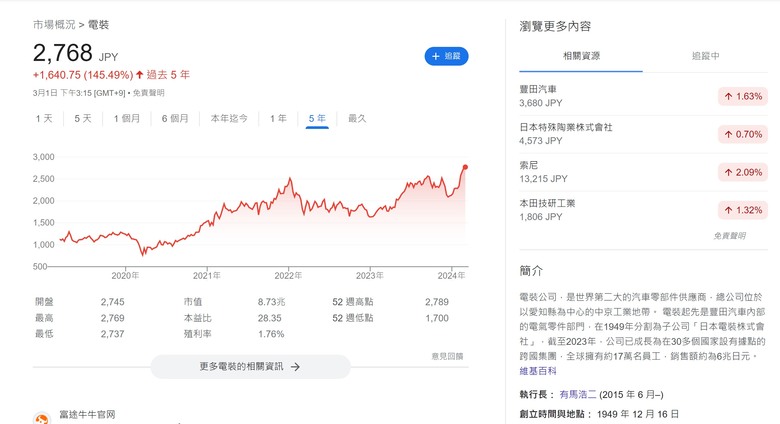
Task: Click the 免責聲明 link under related stocks
Action: click(x=729, y=236)
